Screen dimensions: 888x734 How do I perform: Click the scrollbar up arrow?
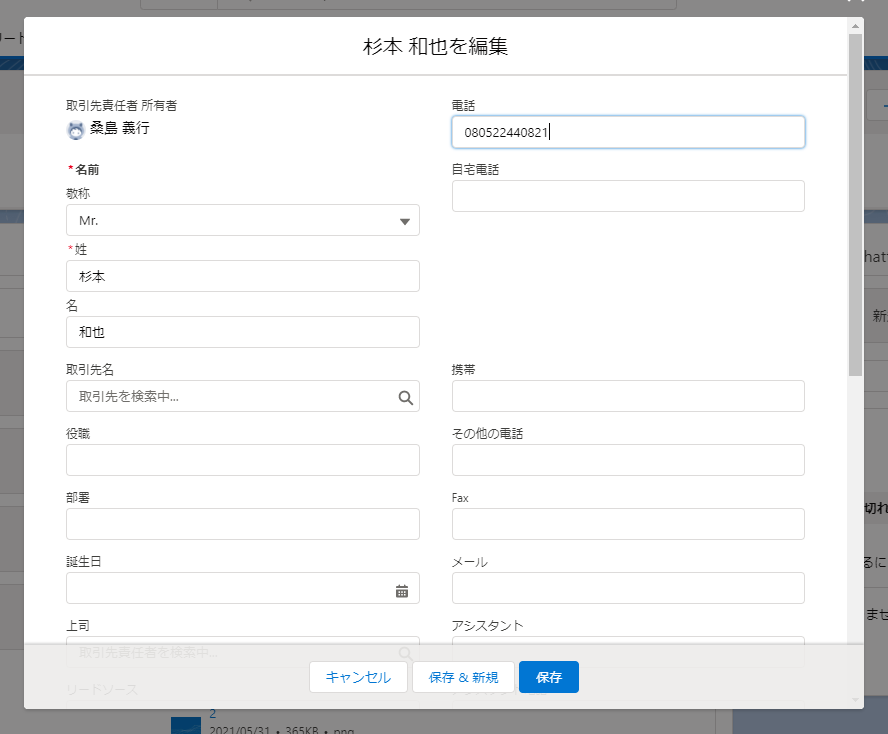click(857, 28)
